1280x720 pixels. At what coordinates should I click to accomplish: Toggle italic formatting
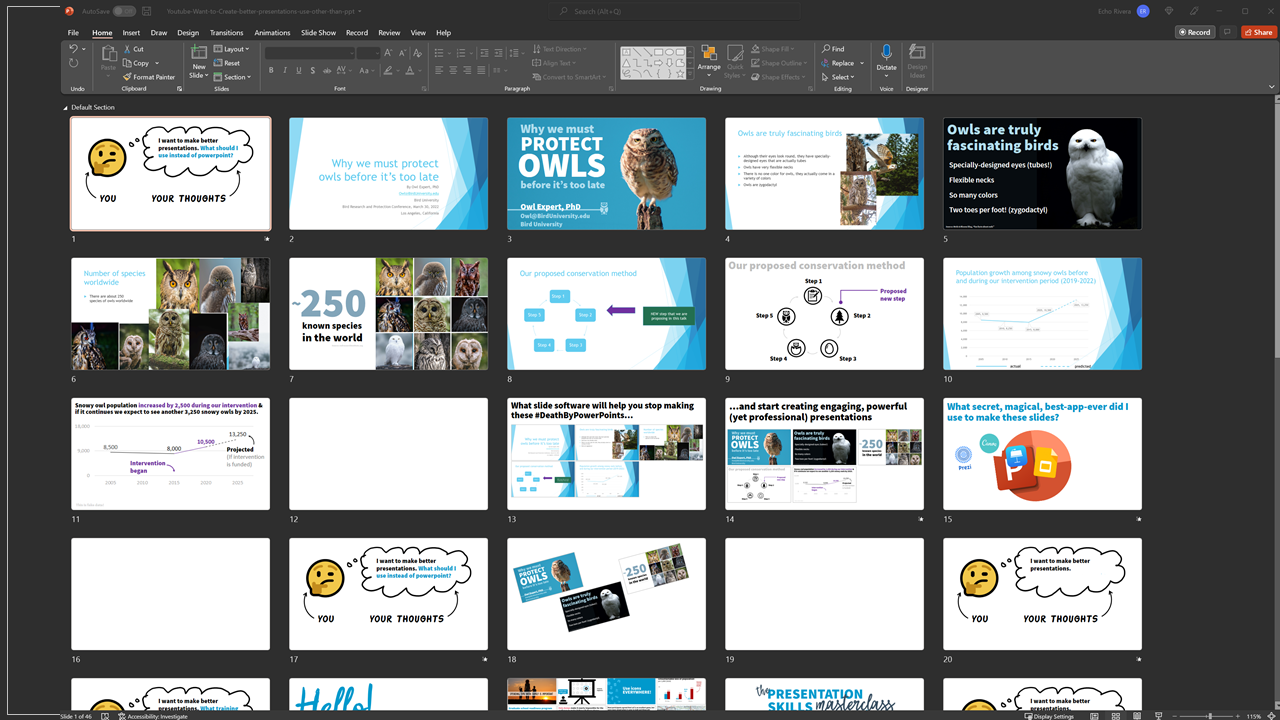click(x=283, y=70)
